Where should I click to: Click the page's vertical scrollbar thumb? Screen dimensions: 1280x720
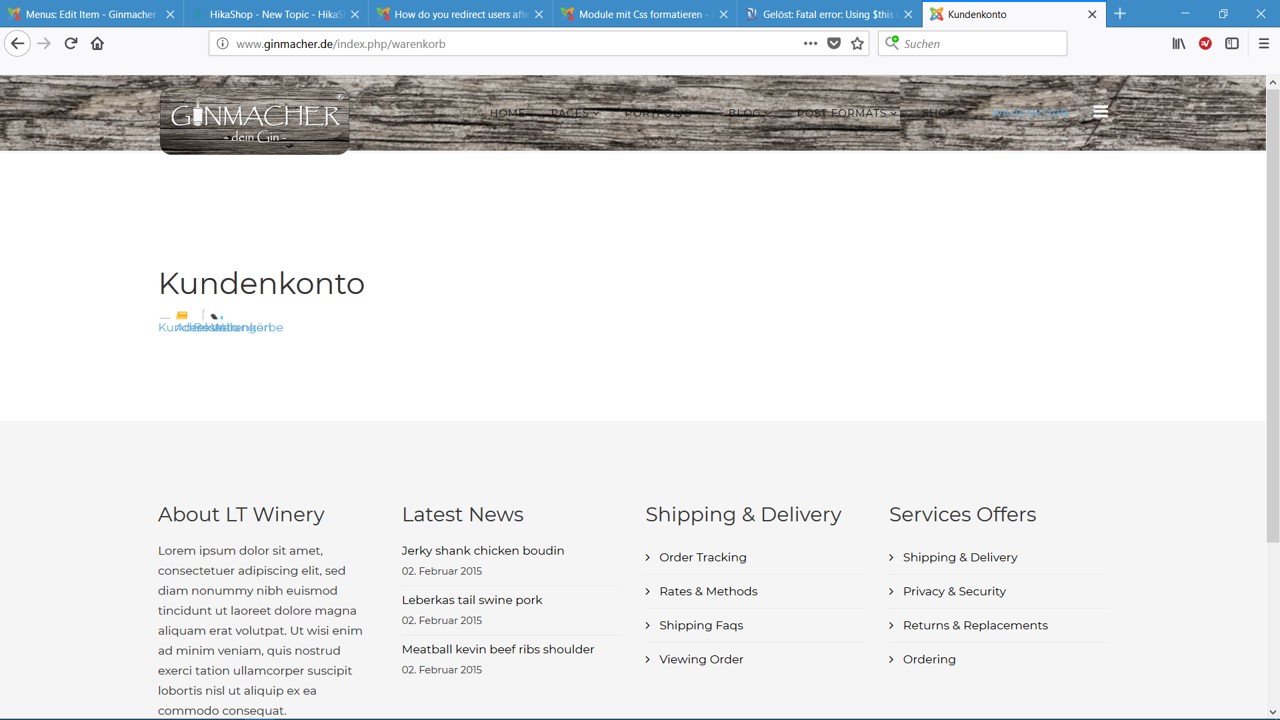click(x=1273, y=315)
